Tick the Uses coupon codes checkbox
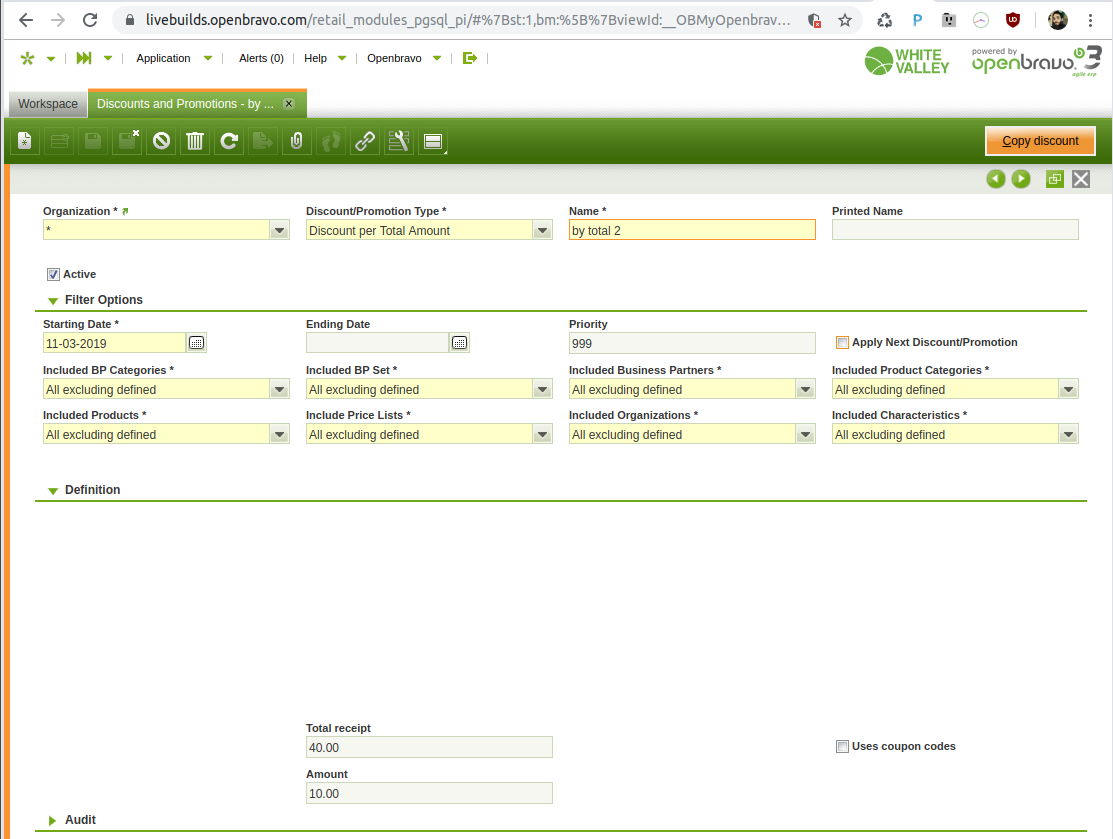This screenshot has height=839, width=1113. [x=842, y=747]
